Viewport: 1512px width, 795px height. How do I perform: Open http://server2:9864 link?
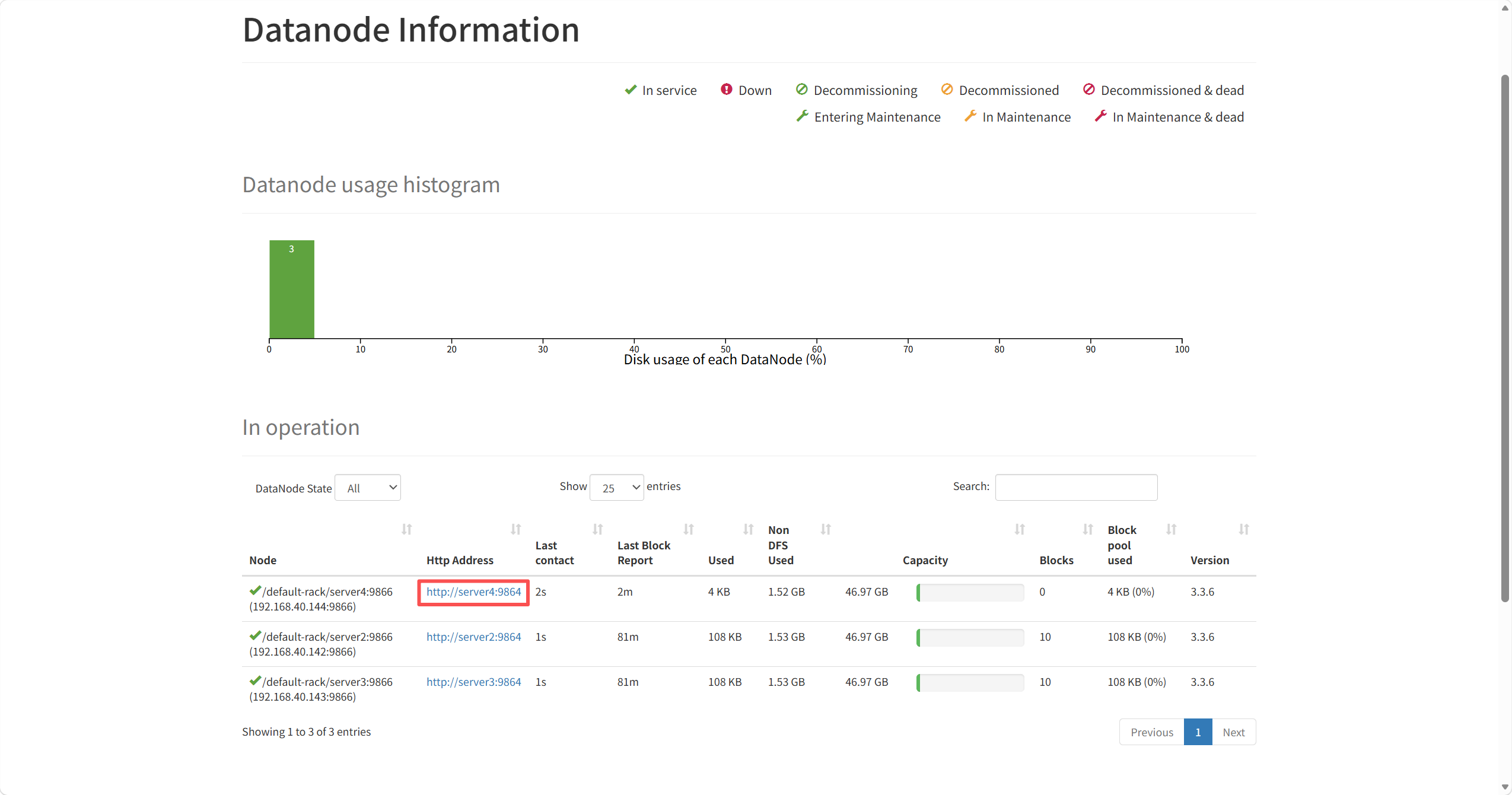pos(473,637)
